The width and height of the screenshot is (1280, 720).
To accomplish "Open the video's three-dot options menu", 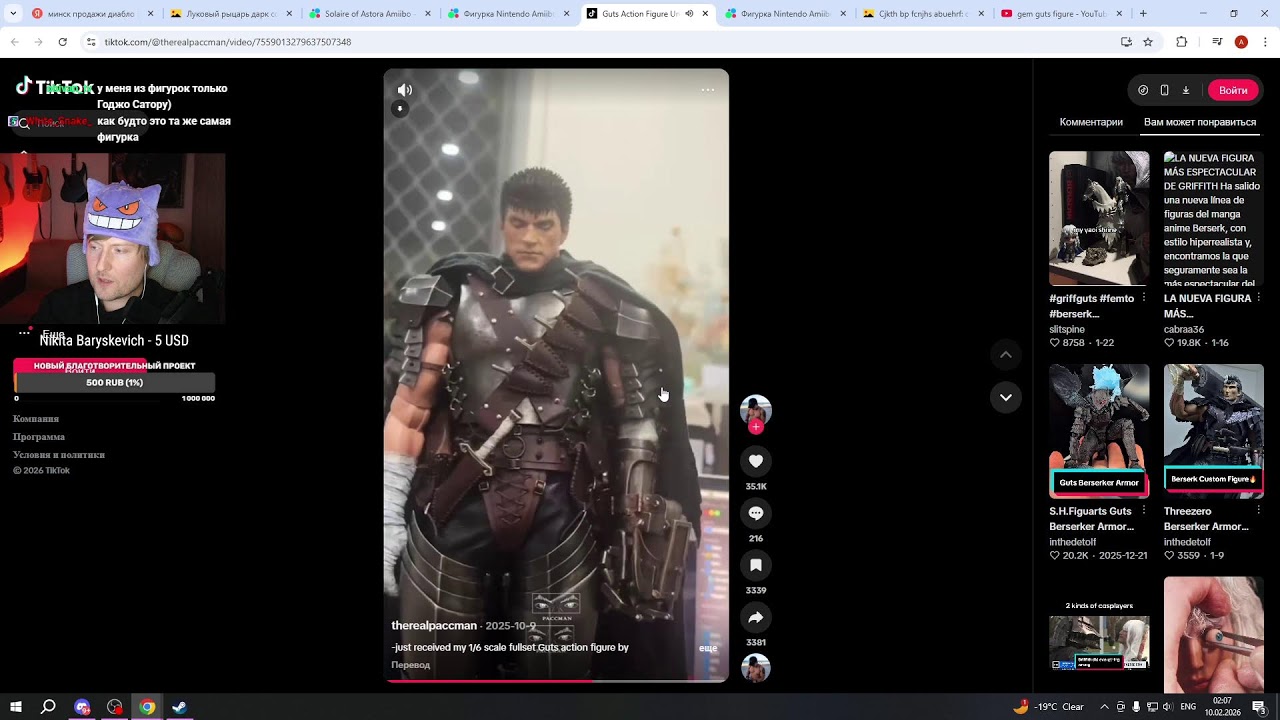I will 707,90.
